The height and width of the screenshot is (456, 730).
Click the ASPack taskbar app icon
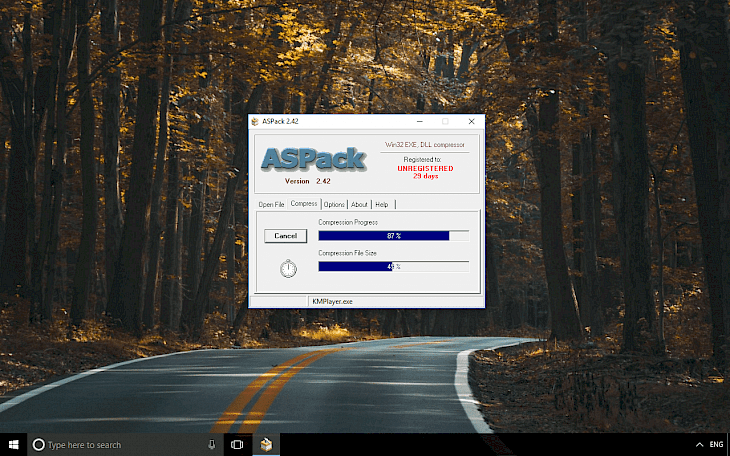click(266, 445)
